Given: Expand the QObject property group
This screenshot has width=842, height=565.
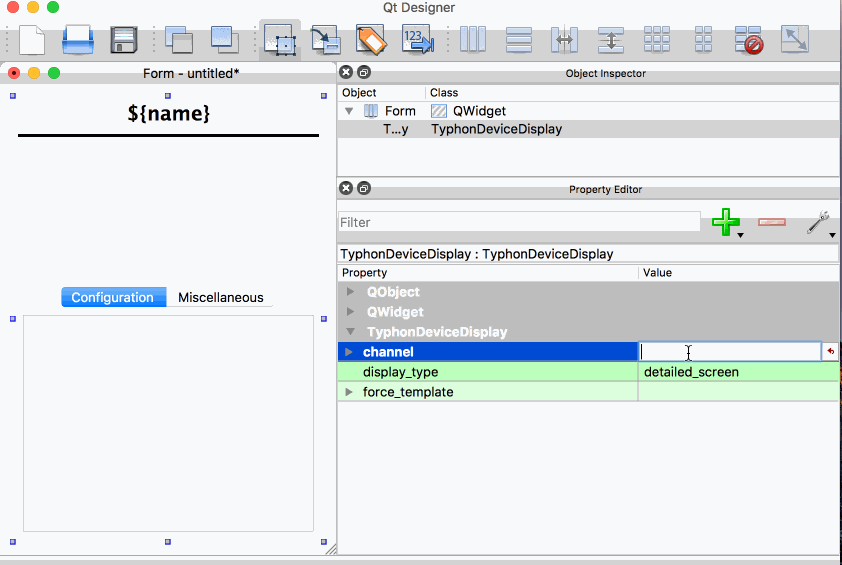Looking at the screenshot, I should (x=350, y=292).
